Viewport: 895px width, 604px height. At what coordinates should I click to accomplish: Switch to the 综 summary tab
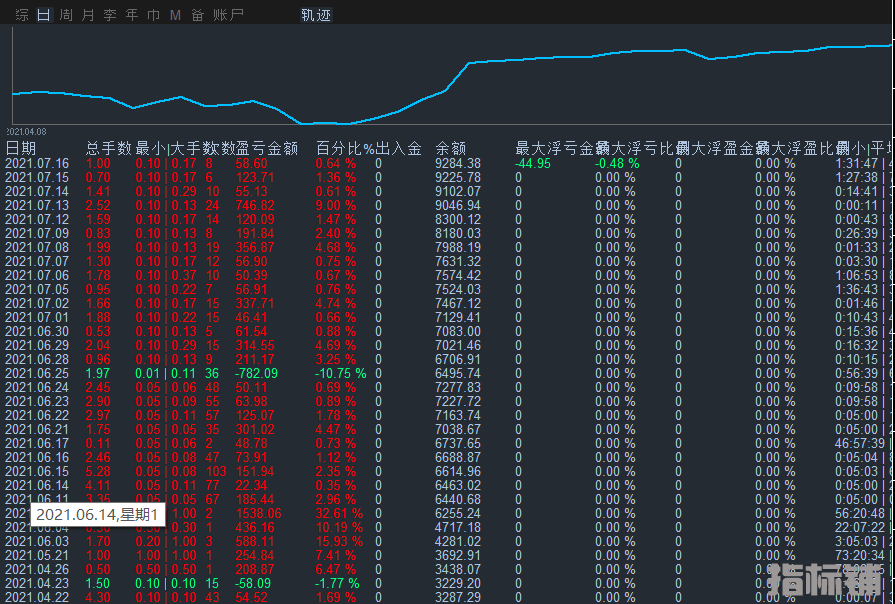pyautogui.click(x=22, y=15)
